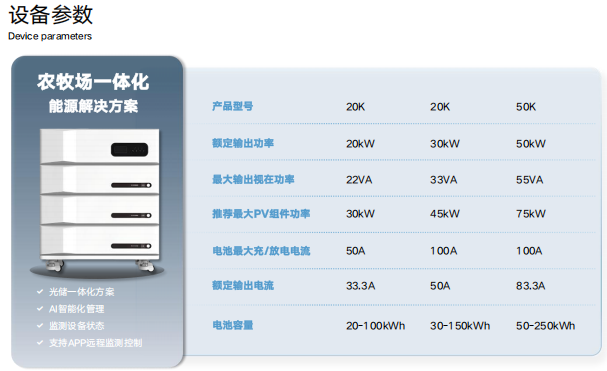
Task: Select the 50K product model value
Action: pos(526,107)
